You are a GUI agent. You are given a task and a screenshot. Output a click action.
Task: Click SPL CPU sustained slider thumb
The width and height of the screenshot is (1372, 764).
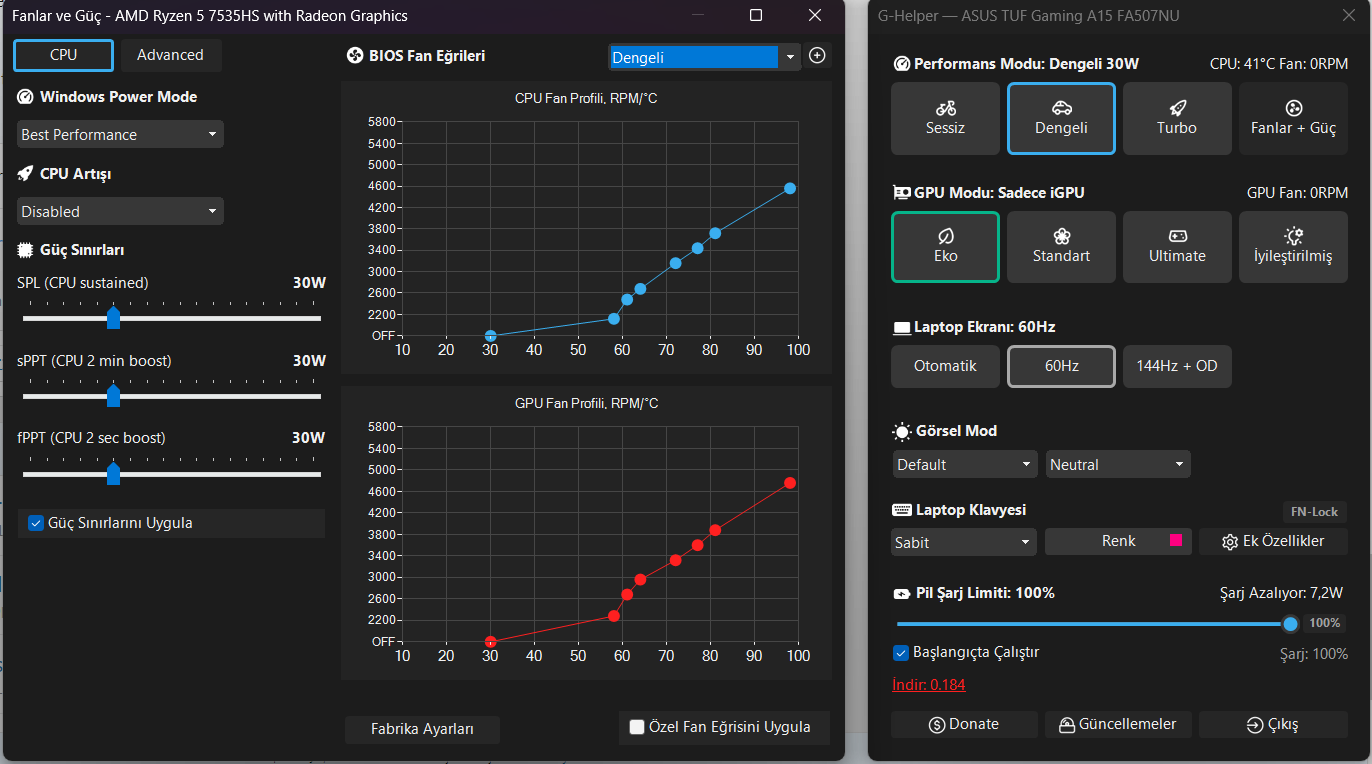(x=113, y=318)
